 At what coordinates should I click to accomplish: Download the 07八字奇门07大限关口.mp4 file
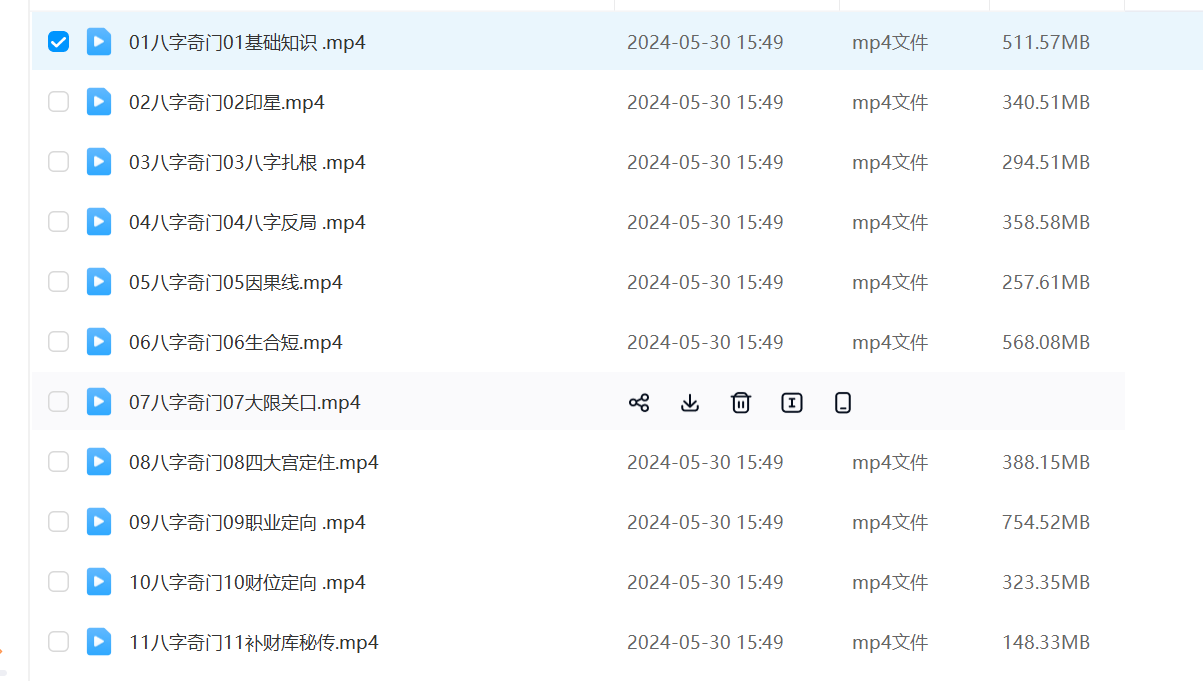click(x=690, y=403)
